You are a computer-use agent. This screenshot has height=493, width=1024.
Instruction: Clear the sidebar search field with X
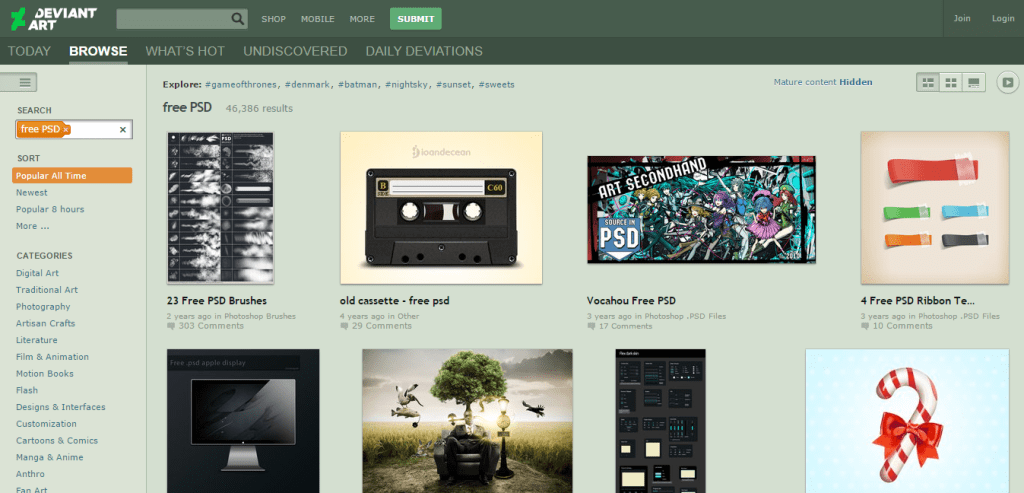123,130
